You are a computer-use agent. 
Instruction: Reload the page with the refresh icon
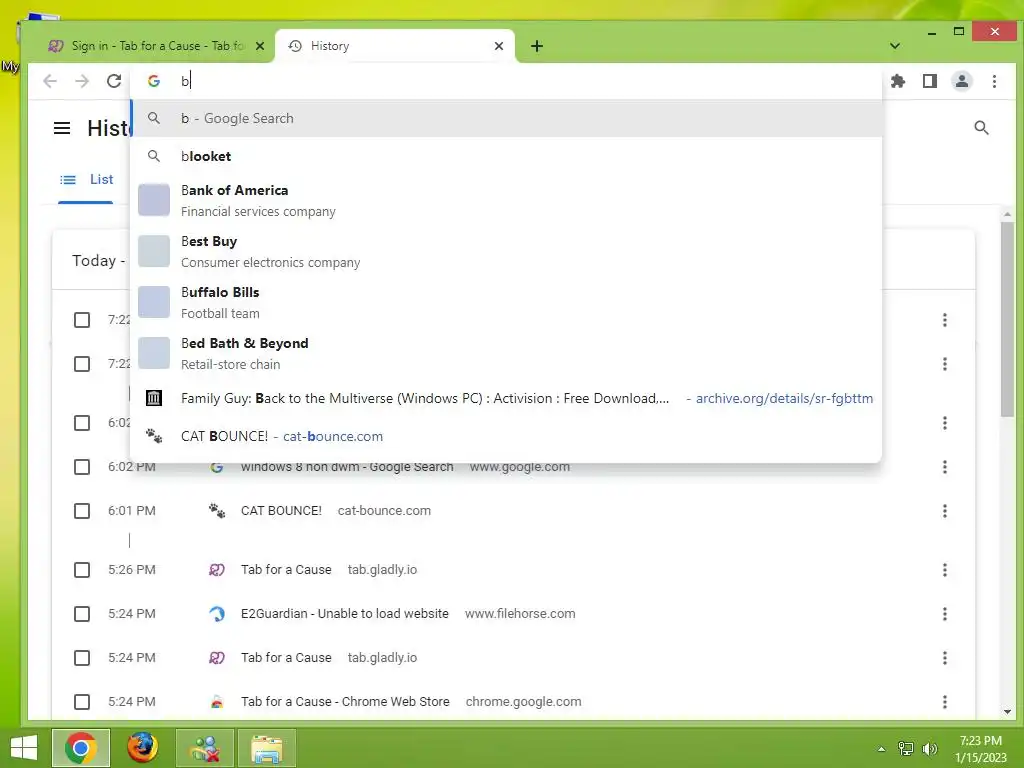pyautogui.click(x=114, y=81)
